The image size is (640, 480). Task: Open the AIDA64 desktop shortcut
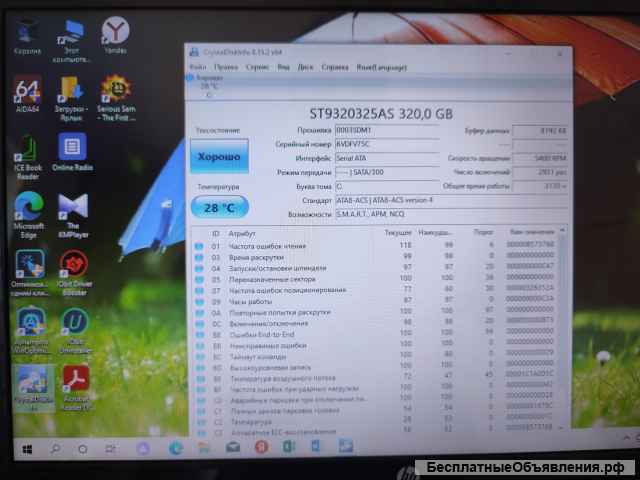pos(27,94)
